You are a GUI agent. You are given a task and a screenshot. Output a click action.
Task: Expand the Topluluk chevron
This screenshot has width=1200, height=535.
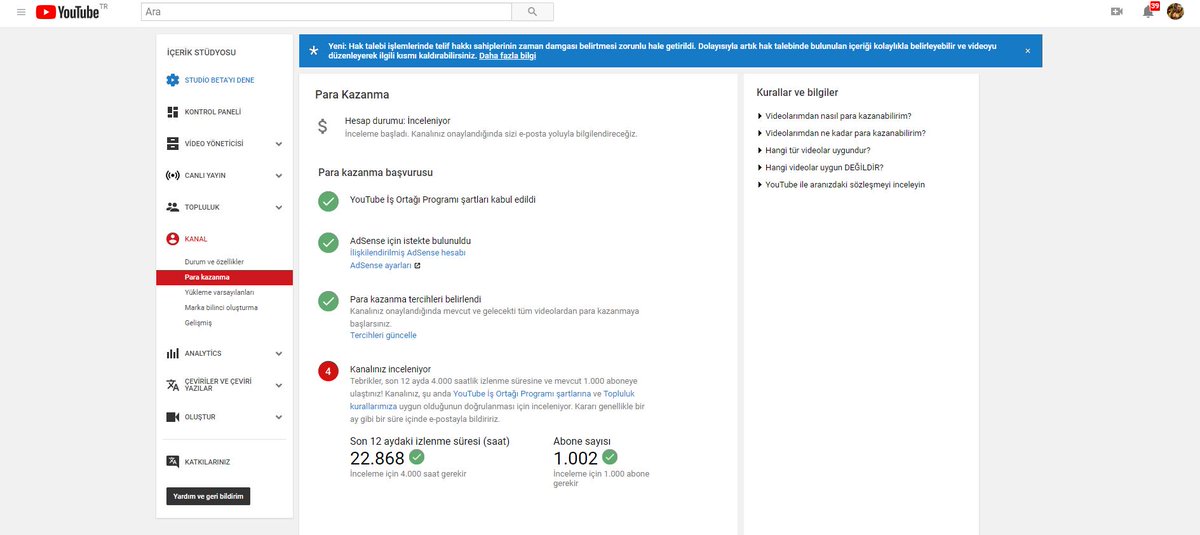(279, 208)
